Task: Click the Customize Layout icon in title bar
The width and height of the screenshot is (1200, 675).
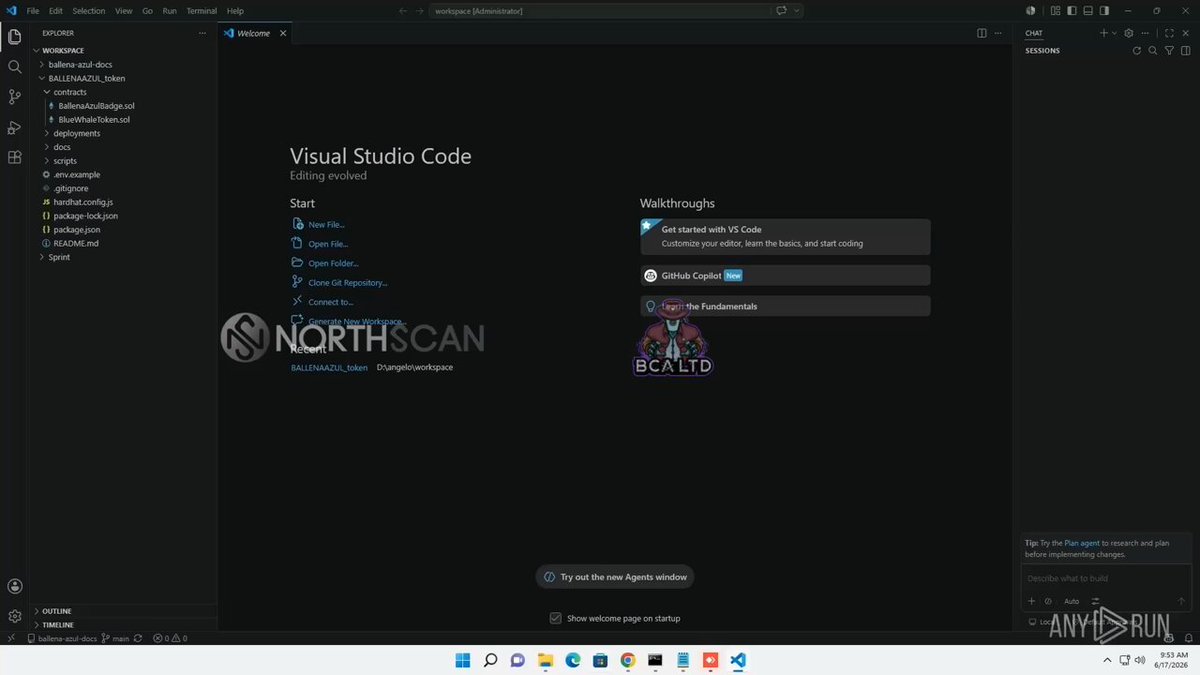Action: tap(1055, 10)
